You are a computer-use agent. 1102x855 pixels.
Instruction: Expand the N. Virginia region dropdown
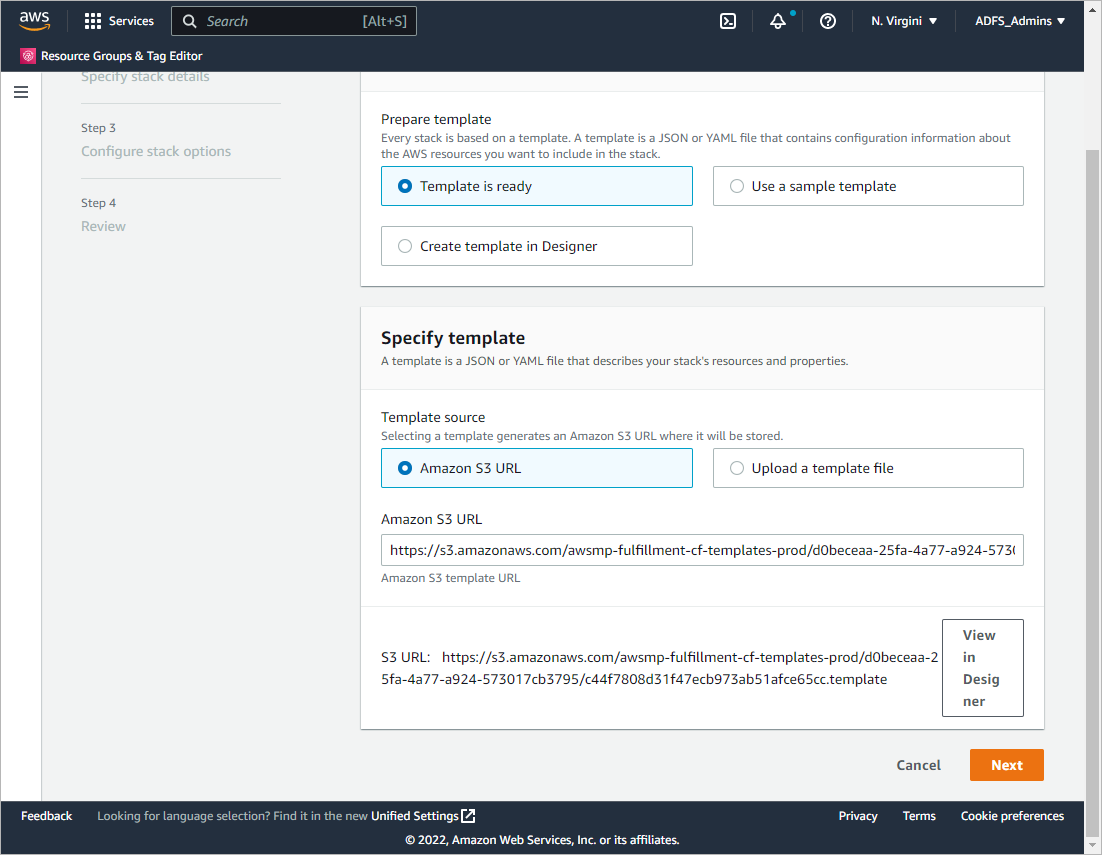pos(904,21)
